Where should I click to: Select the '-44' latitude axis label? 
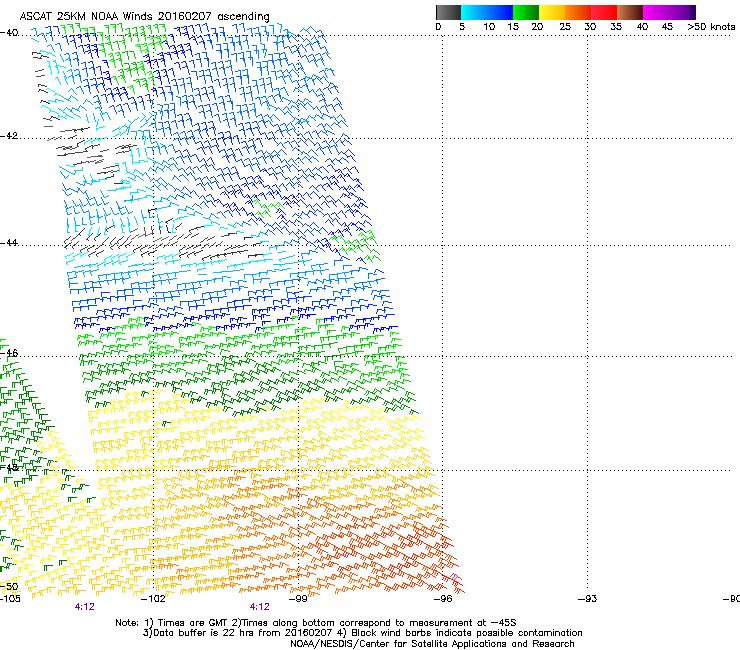pyautogui.click(x=9, y=243)
